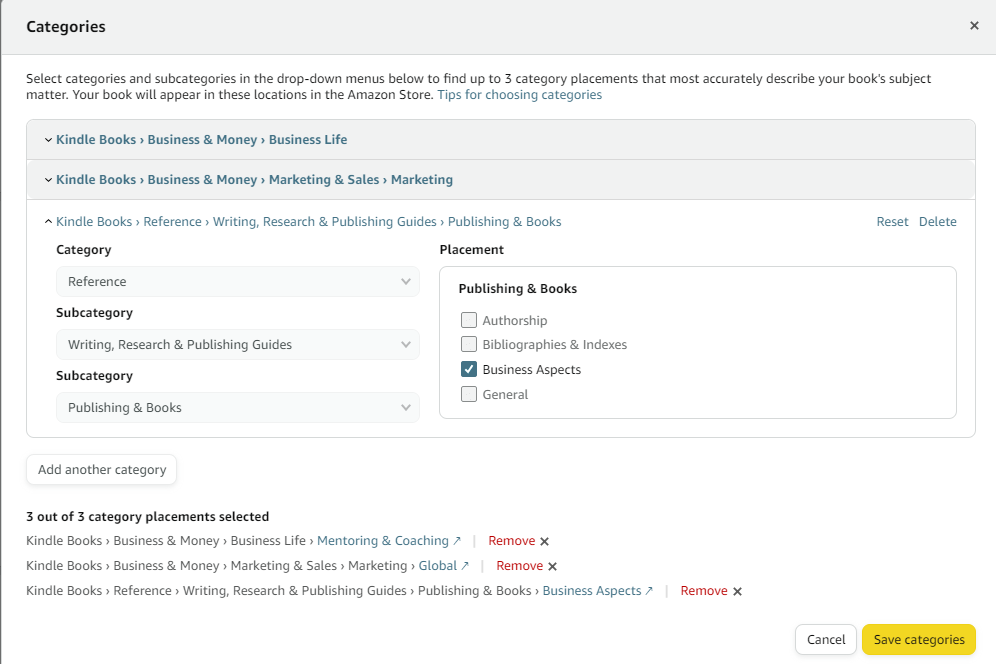Viewport: 996px width, 664px height.
Task: Open the Mentoring & Coaching link
Action: tap(382, 541)
